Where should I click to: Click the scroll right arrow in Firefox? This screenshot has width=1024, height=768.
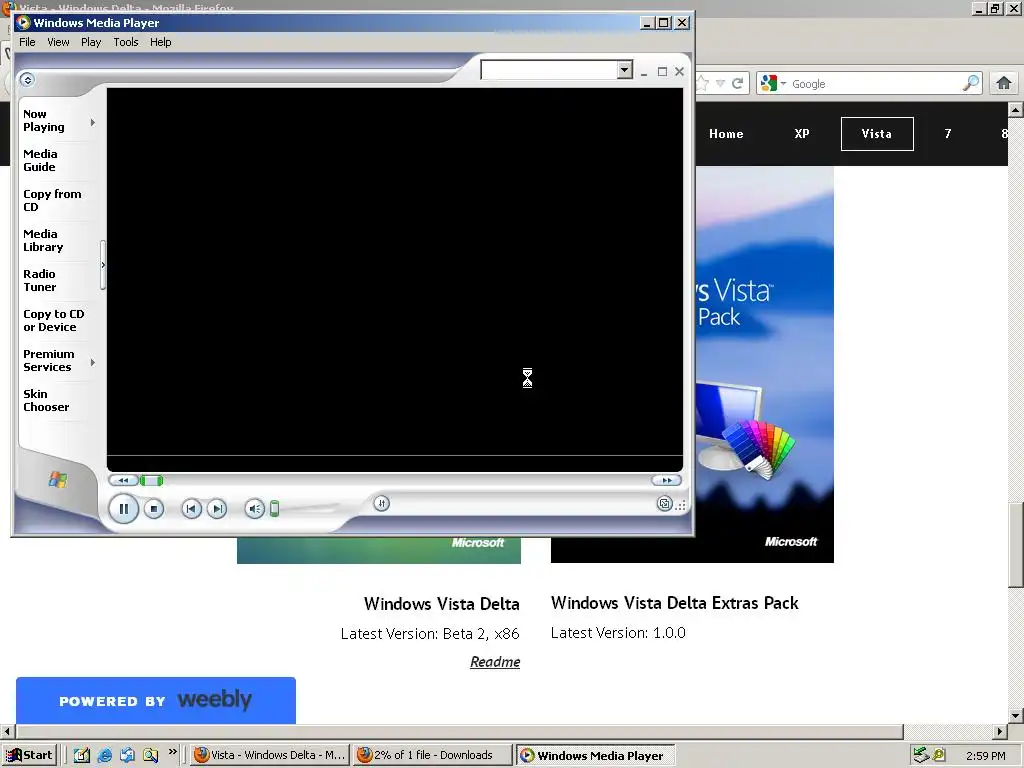pos(1000,731)
